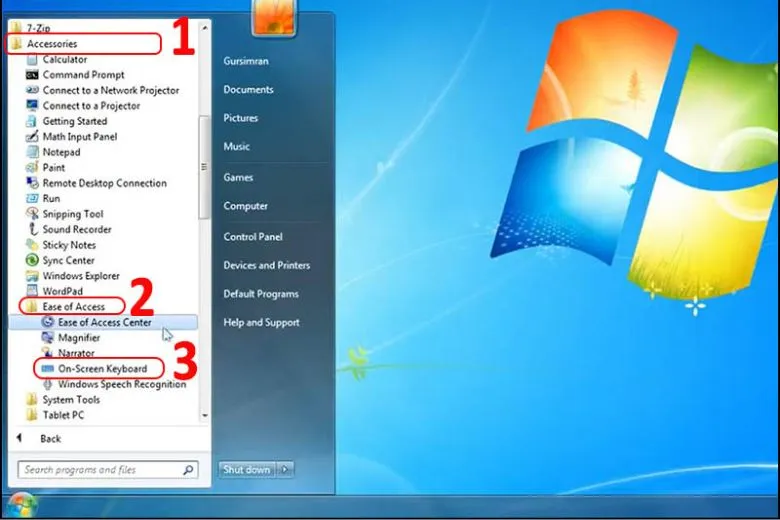Click the Sound Recorder microphone icon
This screenshot has width=780, height=520.
click(32, 229)
